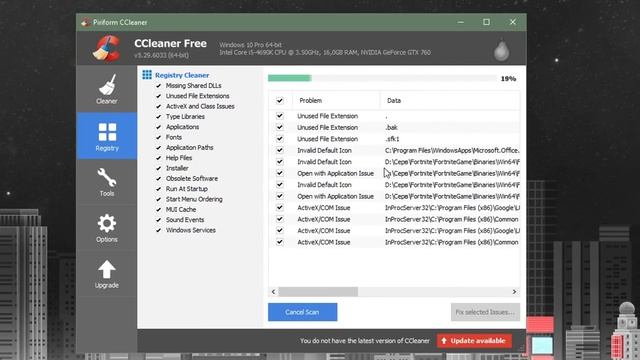Open the Upgrade arrow section
The width and height of the screenshot is (640, 360).
(x=107, y=274)
